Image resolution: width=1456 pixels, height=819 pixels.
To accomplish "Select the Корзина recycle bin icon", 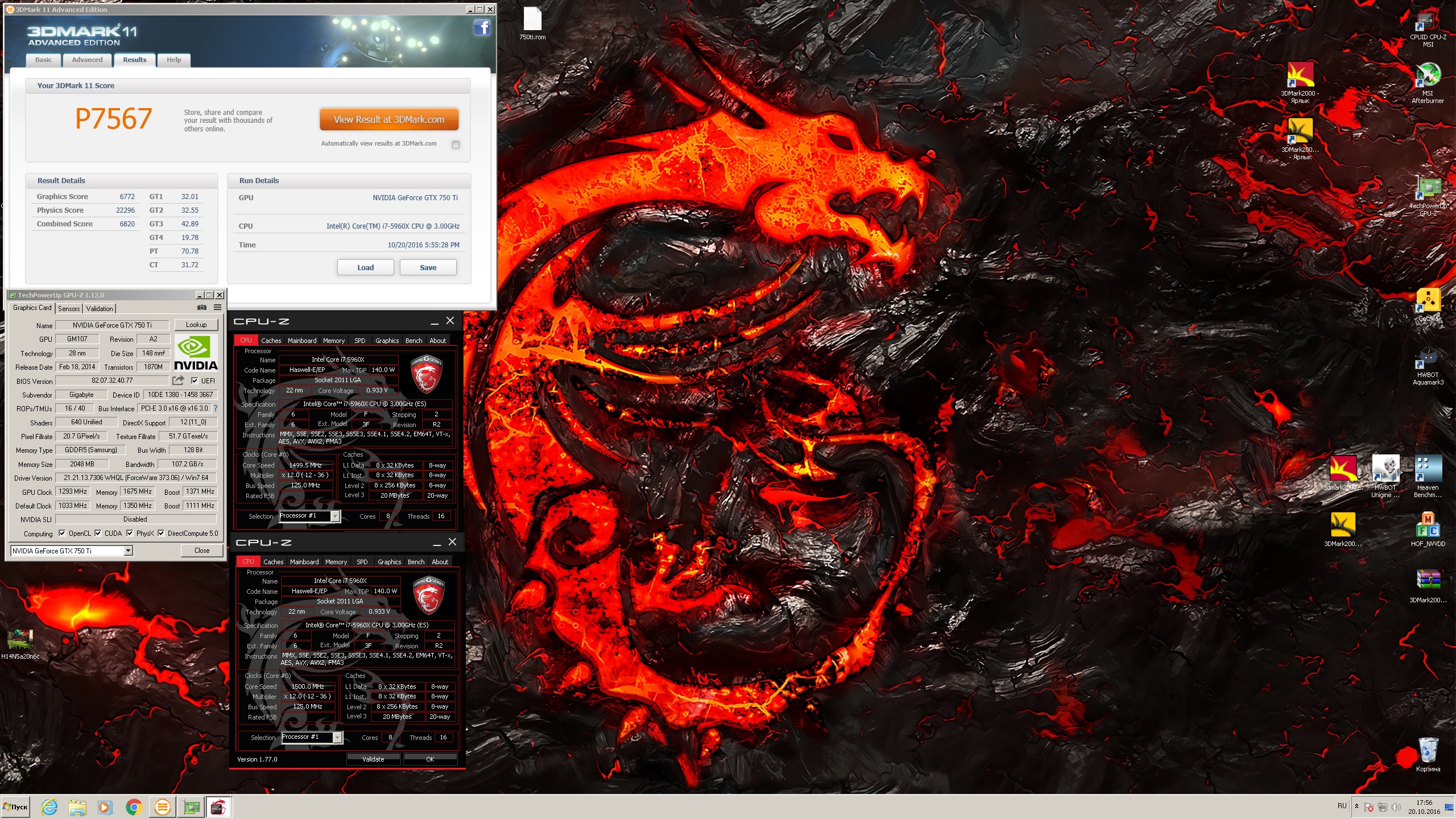I will coord(1428,754).
